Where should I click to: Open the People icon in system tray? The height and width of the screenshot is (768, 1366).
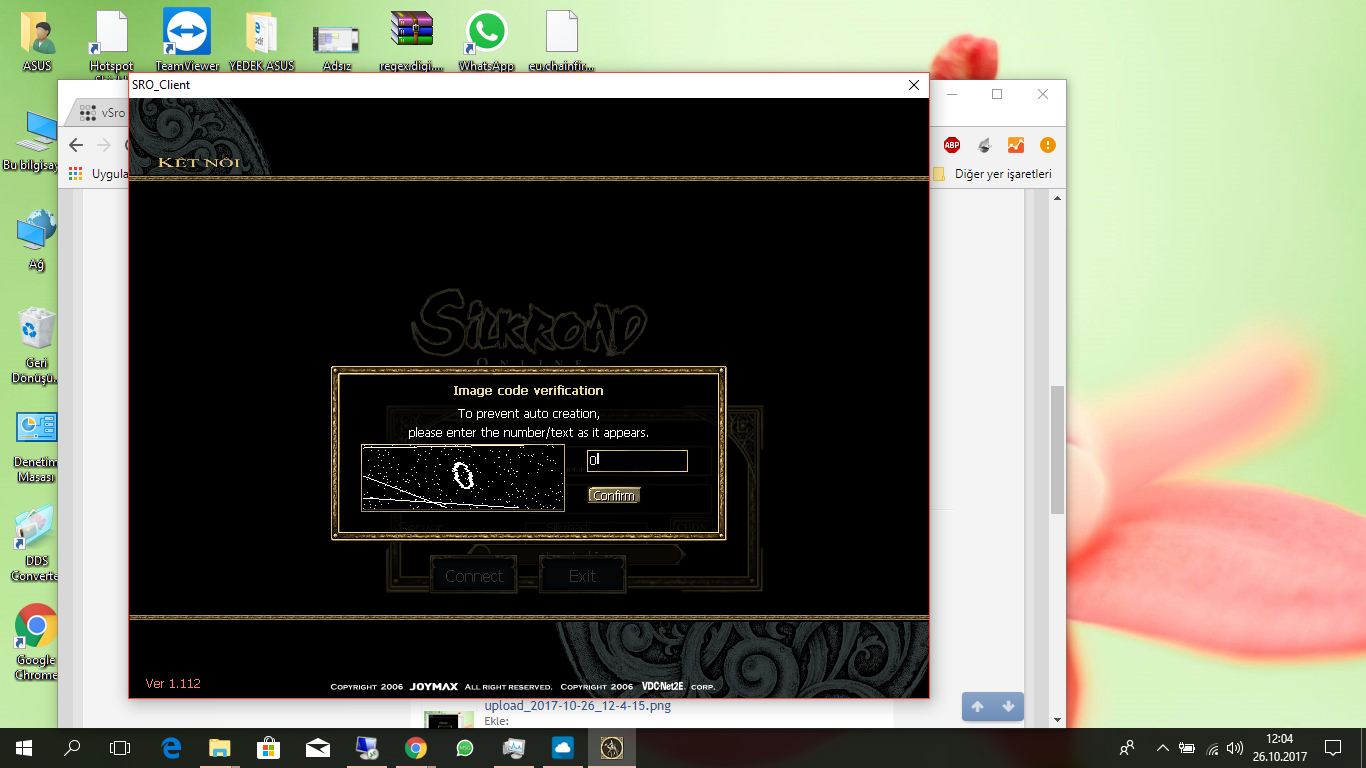1127,747
